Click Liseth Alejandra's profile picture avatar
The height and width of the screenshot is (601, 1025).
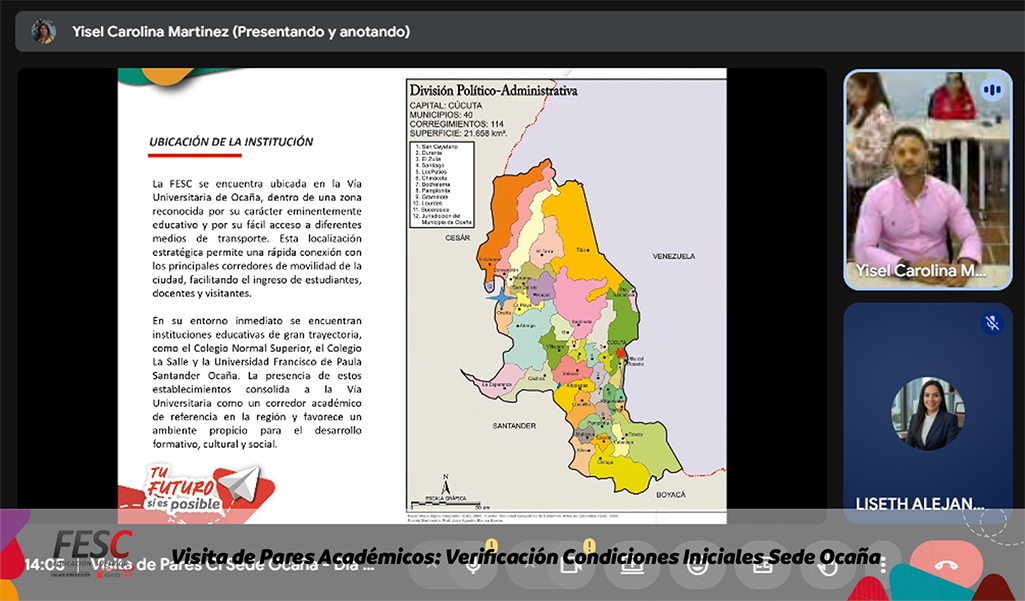[927, 413]
